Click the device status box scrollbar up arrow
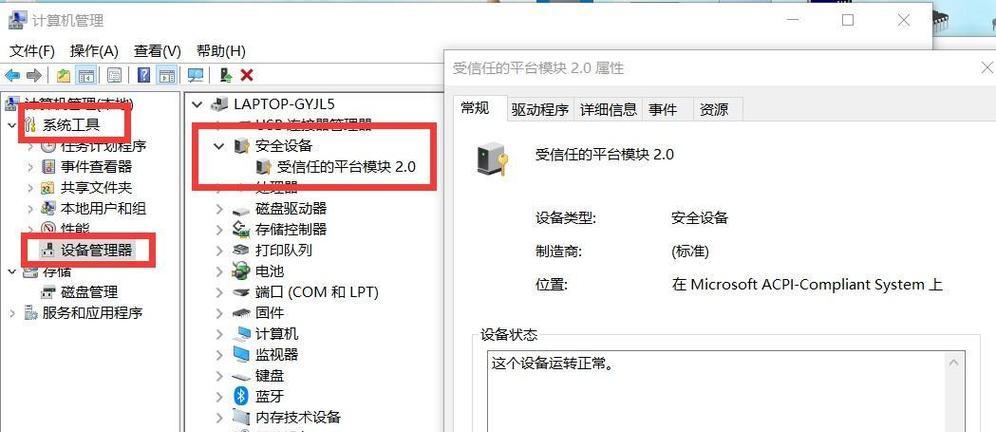The width and height of the screenshot is (996, 432). pyautogui.click(x=953, y=363)
